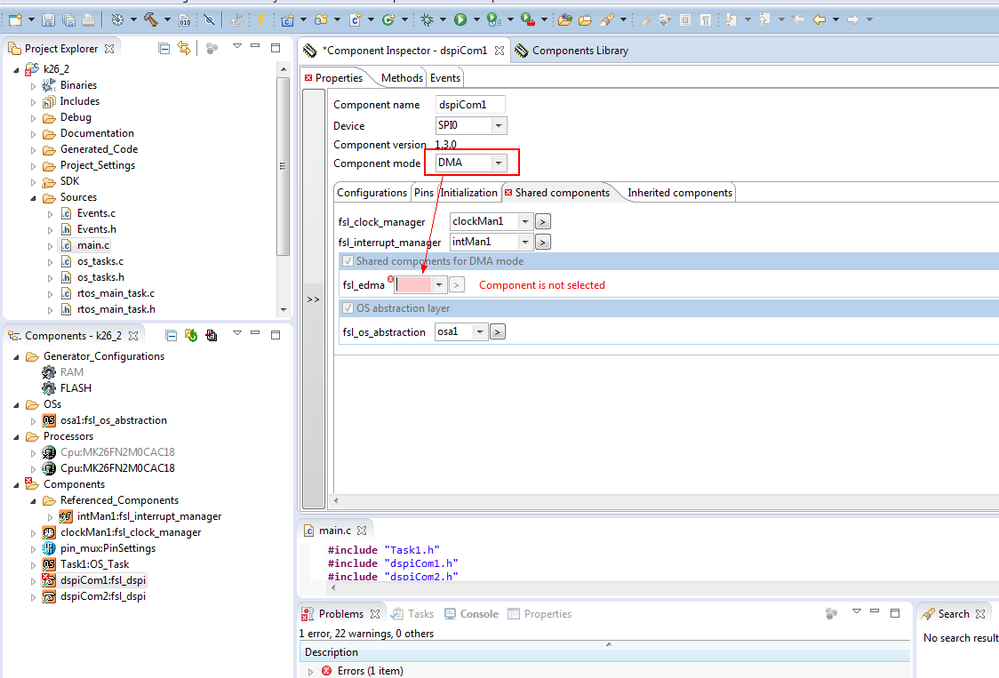The width and height of the screenshot is (999, 678).
Task: Go to clockMan1 component arrow button
Action: [542, 222]
